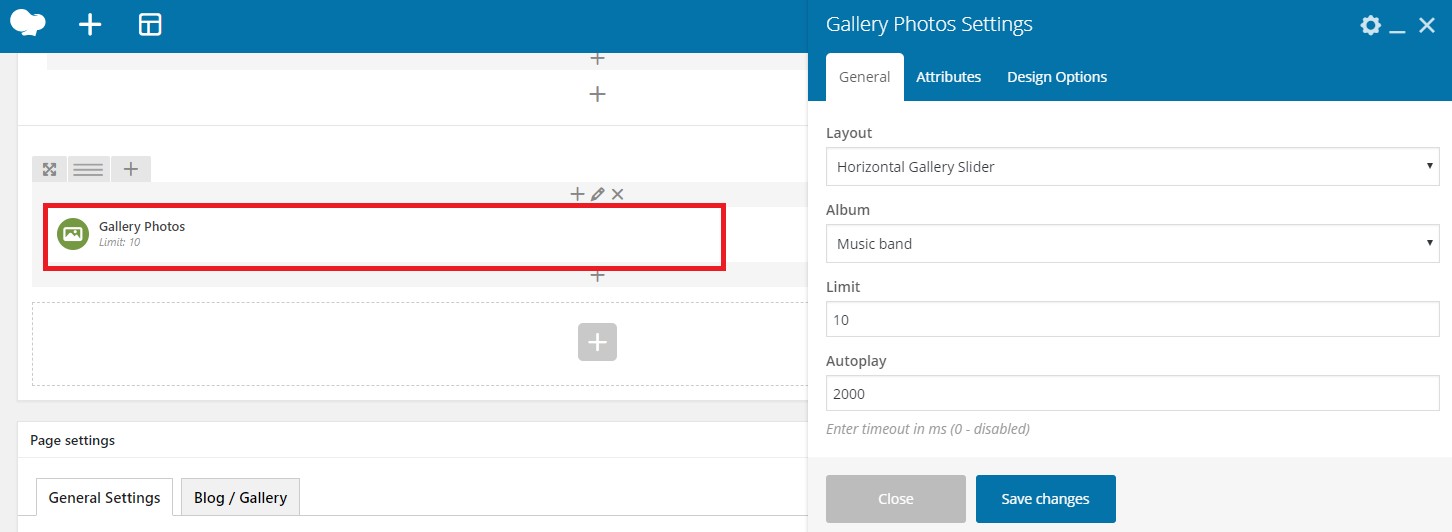Add column with row toolbar plus
This screenshot has width=1452, height=532.
[130, 169]
